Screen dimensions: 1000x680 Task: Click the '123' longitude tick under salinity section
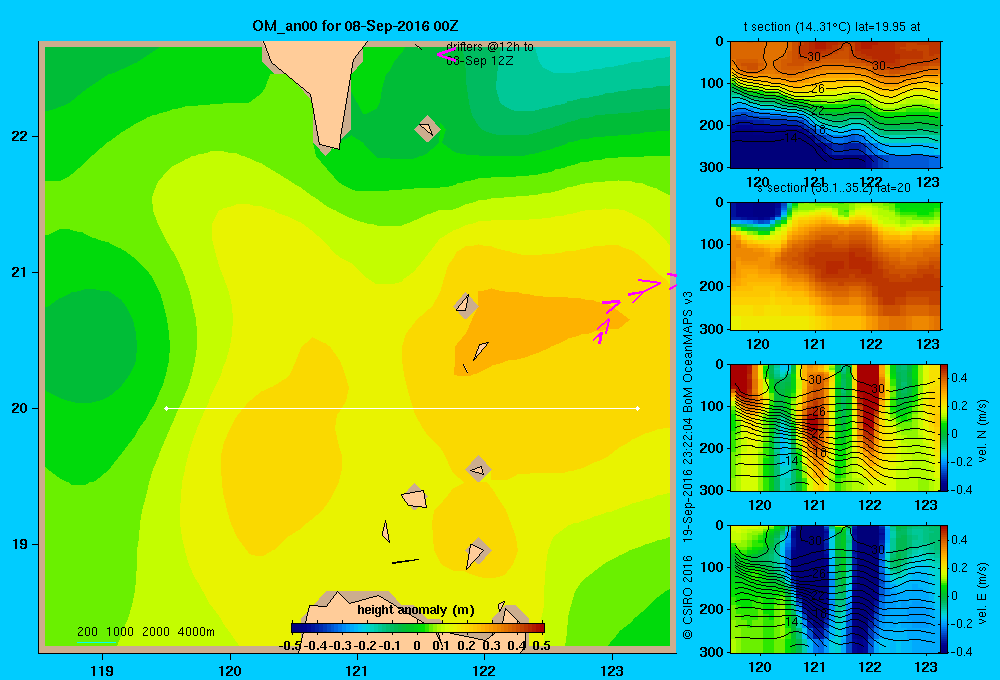click(x=927, y=344)
